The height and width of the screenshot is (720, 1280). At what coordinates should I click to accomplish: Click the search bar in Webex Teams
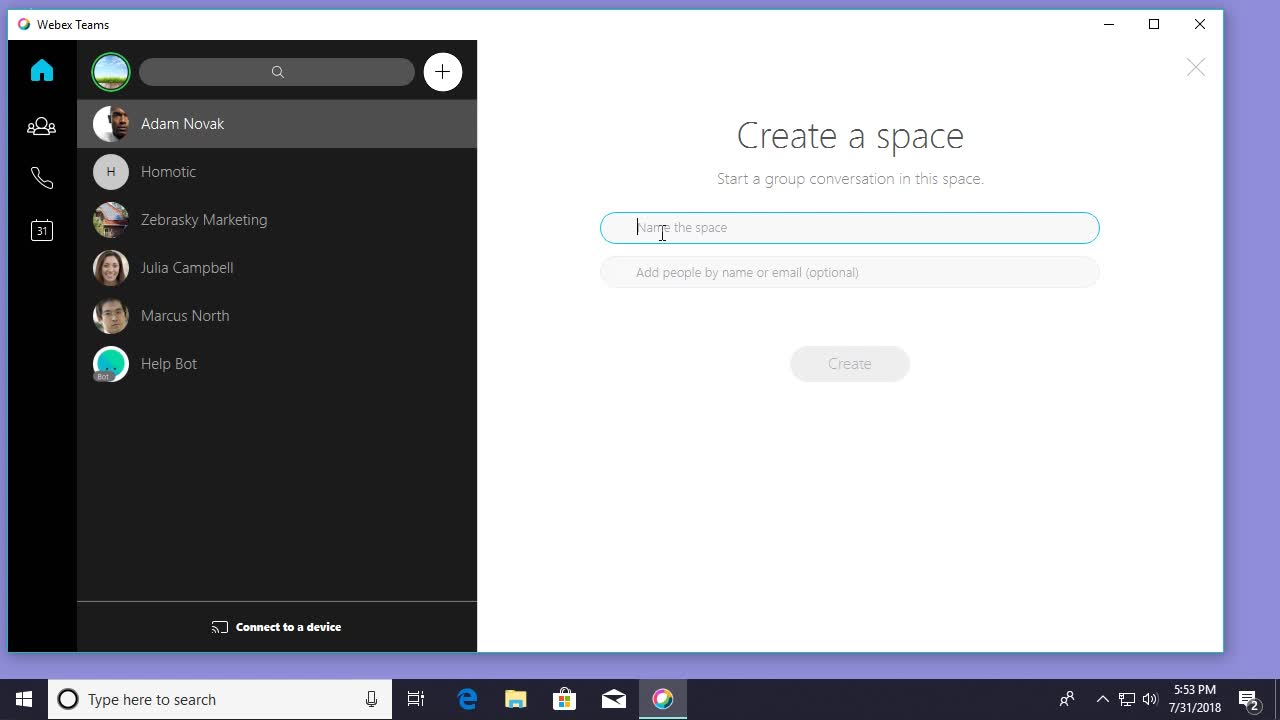[277, 72]
